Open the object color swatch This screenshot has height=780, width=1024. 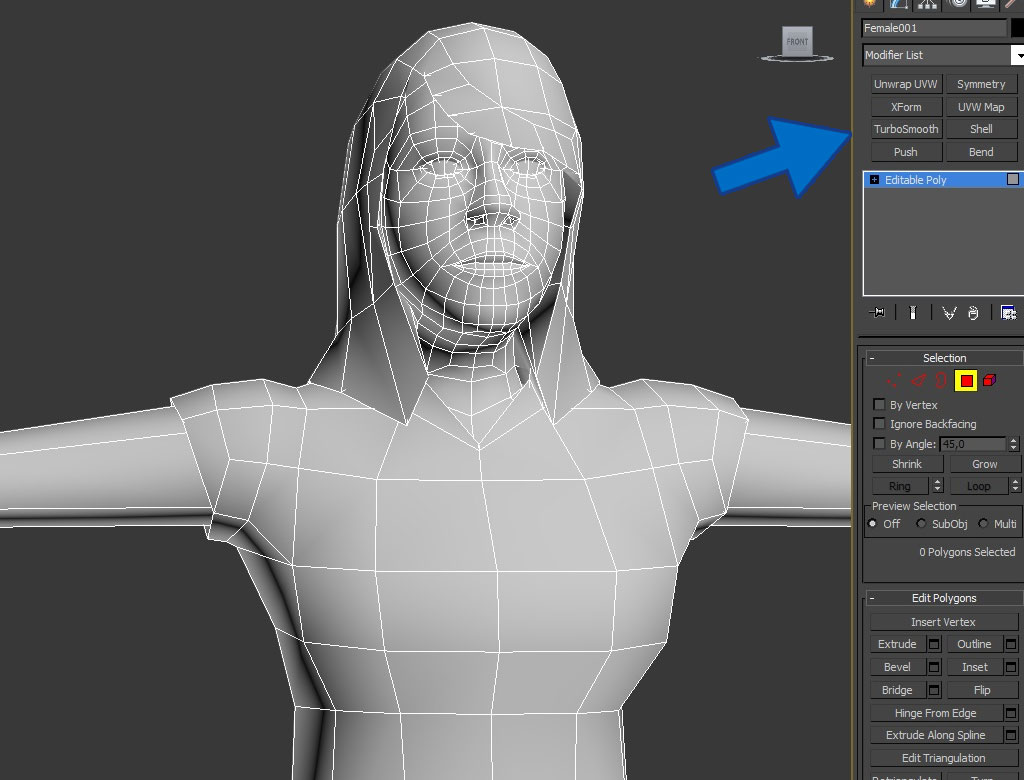1017,28
